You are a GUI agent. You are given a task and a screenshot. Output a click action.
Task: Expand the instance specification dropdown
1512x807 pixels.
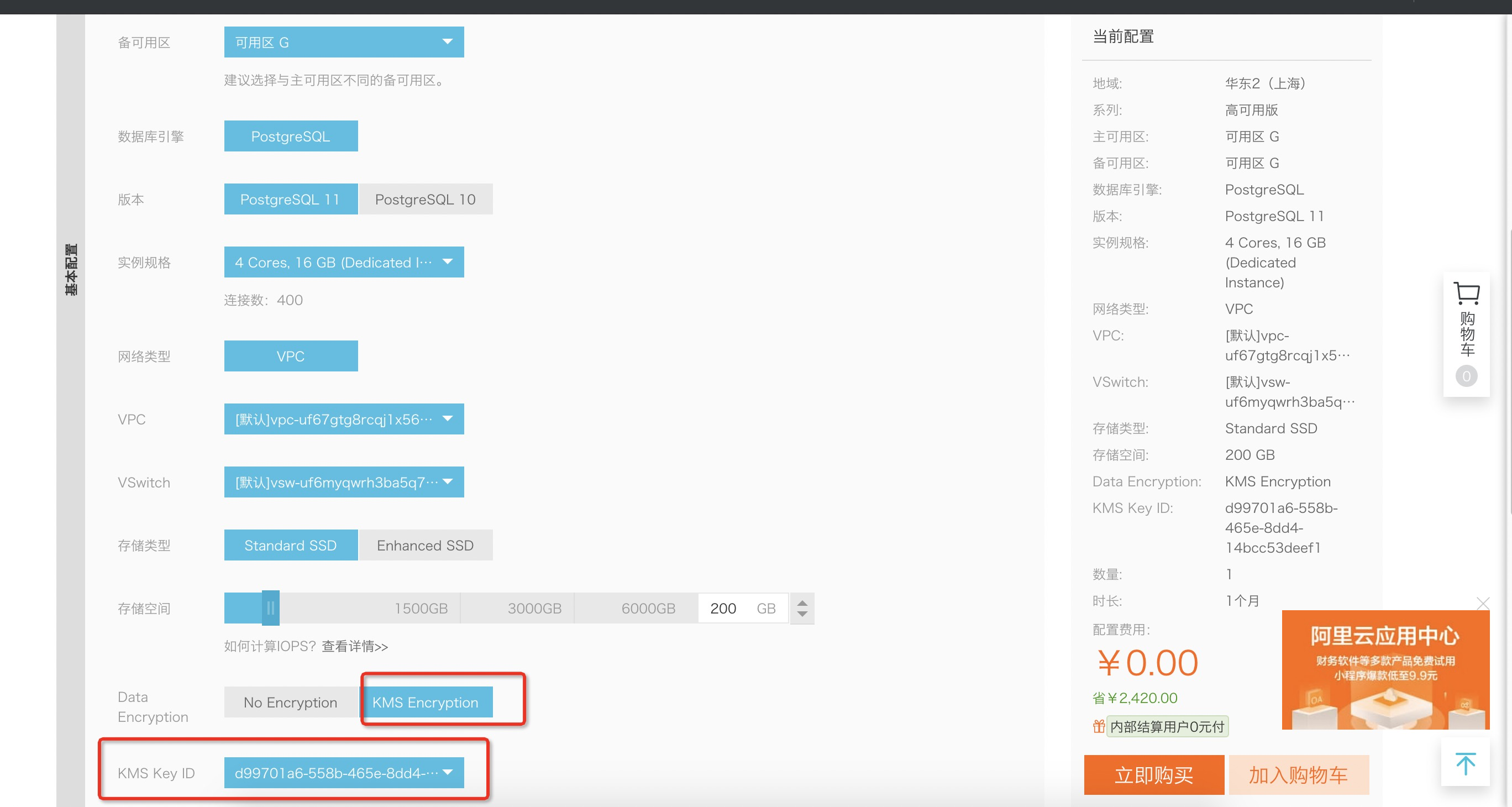(343, 262)
